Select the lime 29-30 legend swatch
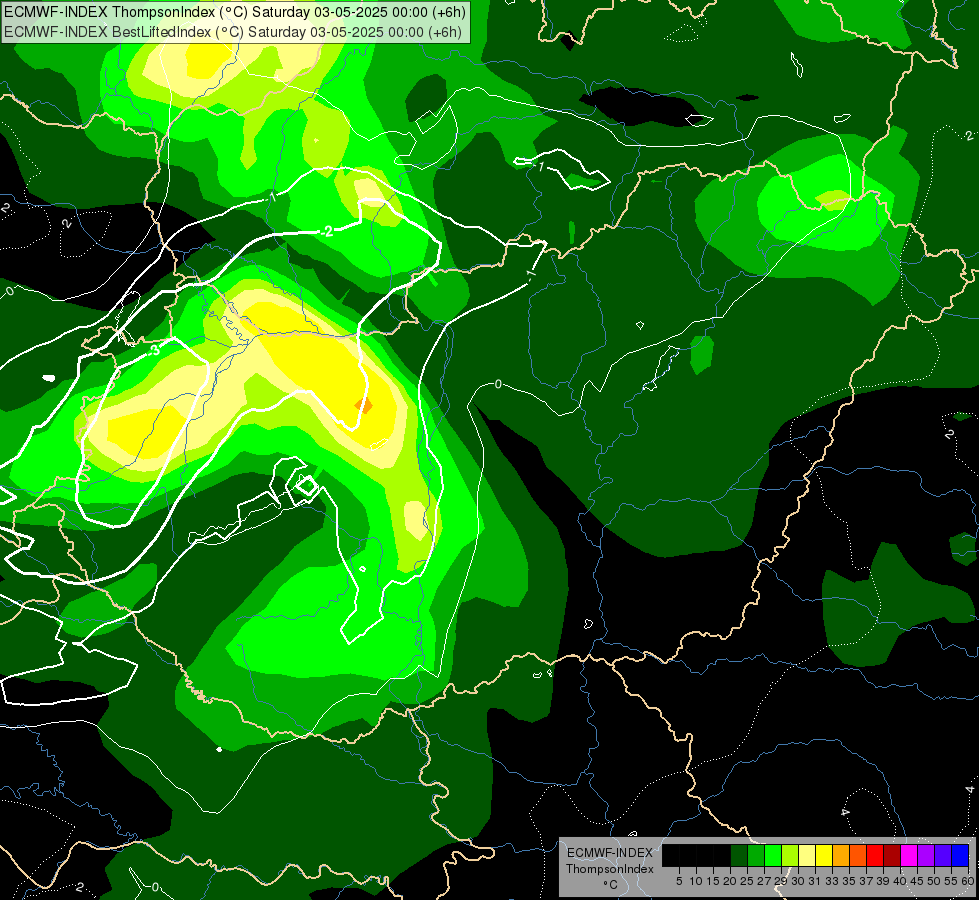 [x=790, y=855]
